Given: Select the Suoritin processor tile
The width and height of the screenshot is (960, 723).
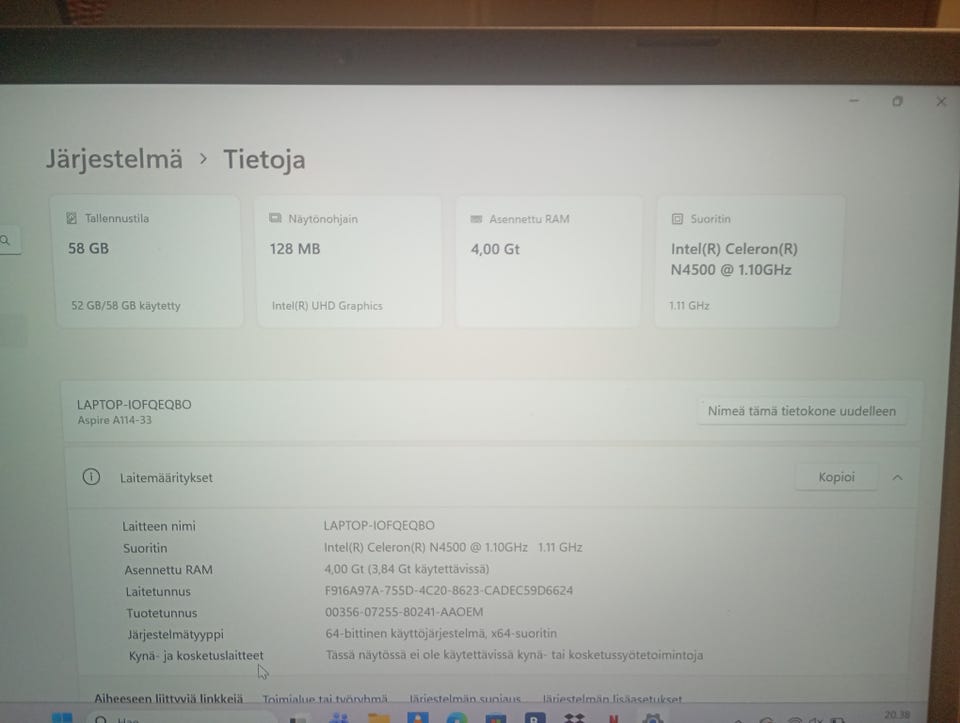Looking at the screenshot, I should (749, 261).
